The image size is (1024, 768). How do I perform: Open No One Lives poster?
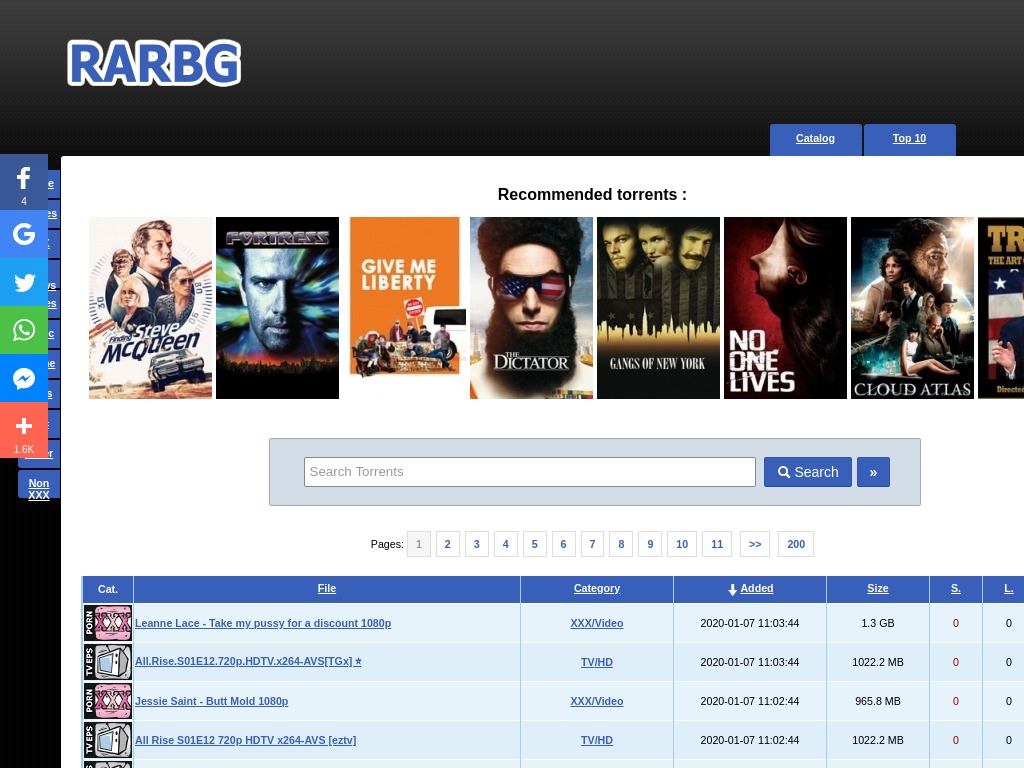786,308
